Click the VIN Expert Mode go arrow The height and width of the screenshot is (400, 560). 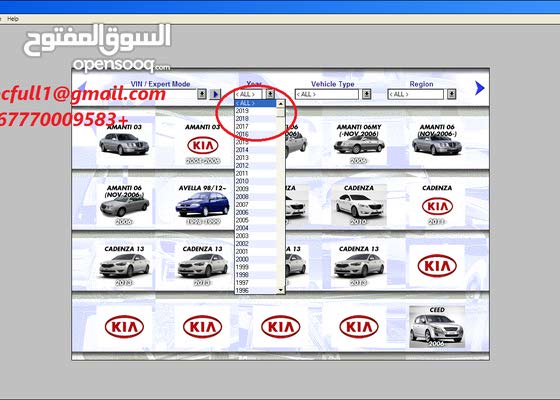(215, 94)
